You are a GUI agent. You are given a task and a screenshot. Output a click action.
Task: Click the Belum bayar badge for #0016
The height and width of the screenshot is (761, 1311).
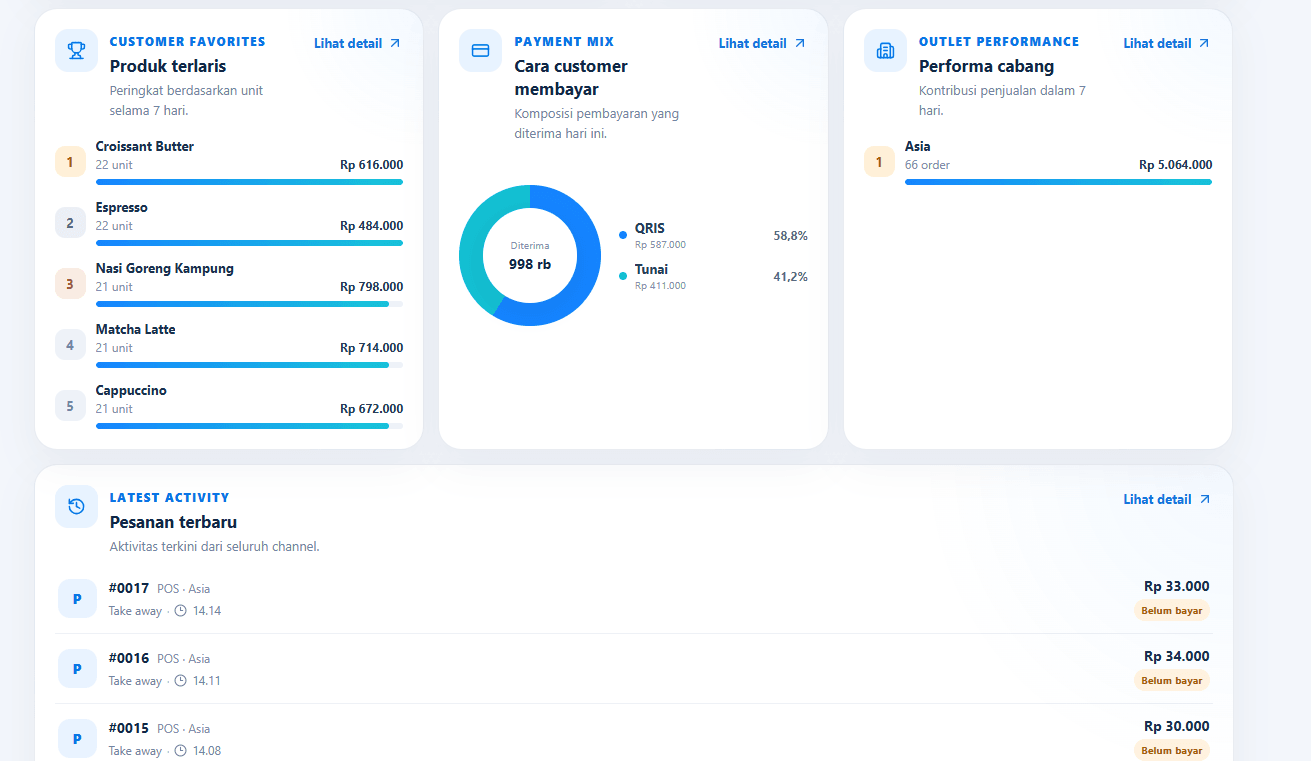pos(1172,681)
